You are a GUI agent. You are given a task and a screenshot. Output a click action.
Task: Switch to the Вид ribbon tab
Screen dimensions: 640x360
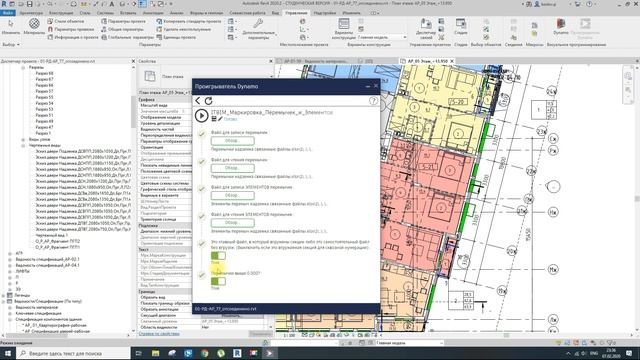tap(276, 13)
